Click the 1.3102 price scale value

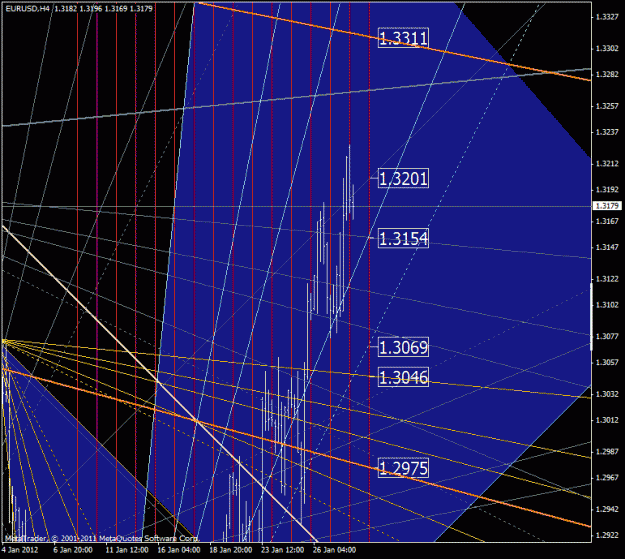pos(607,305)
